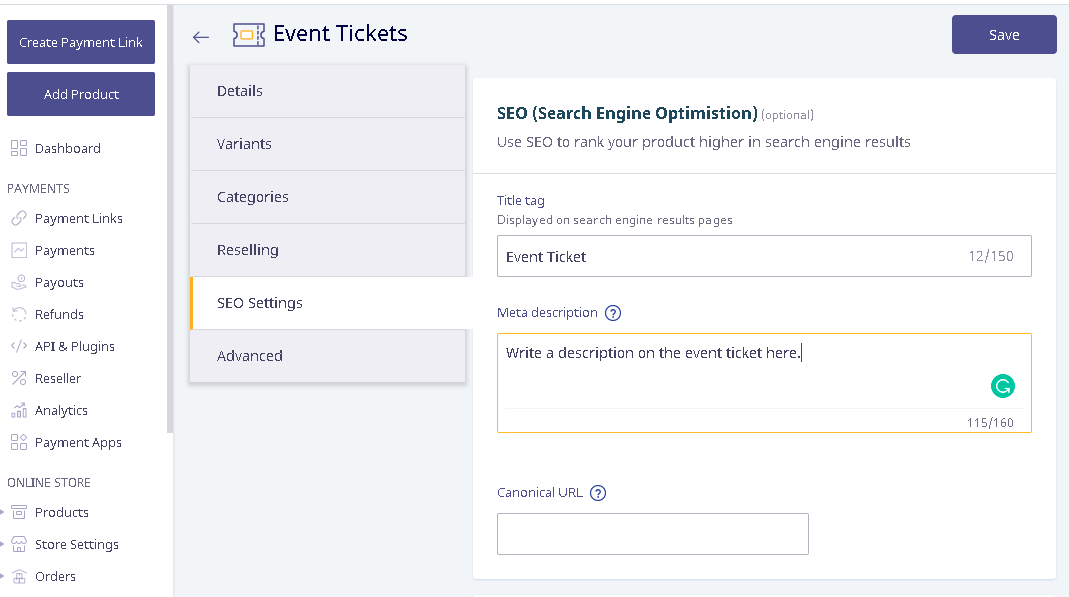
Task: Switch to the Advanced tab
Action: click(328, 356)
